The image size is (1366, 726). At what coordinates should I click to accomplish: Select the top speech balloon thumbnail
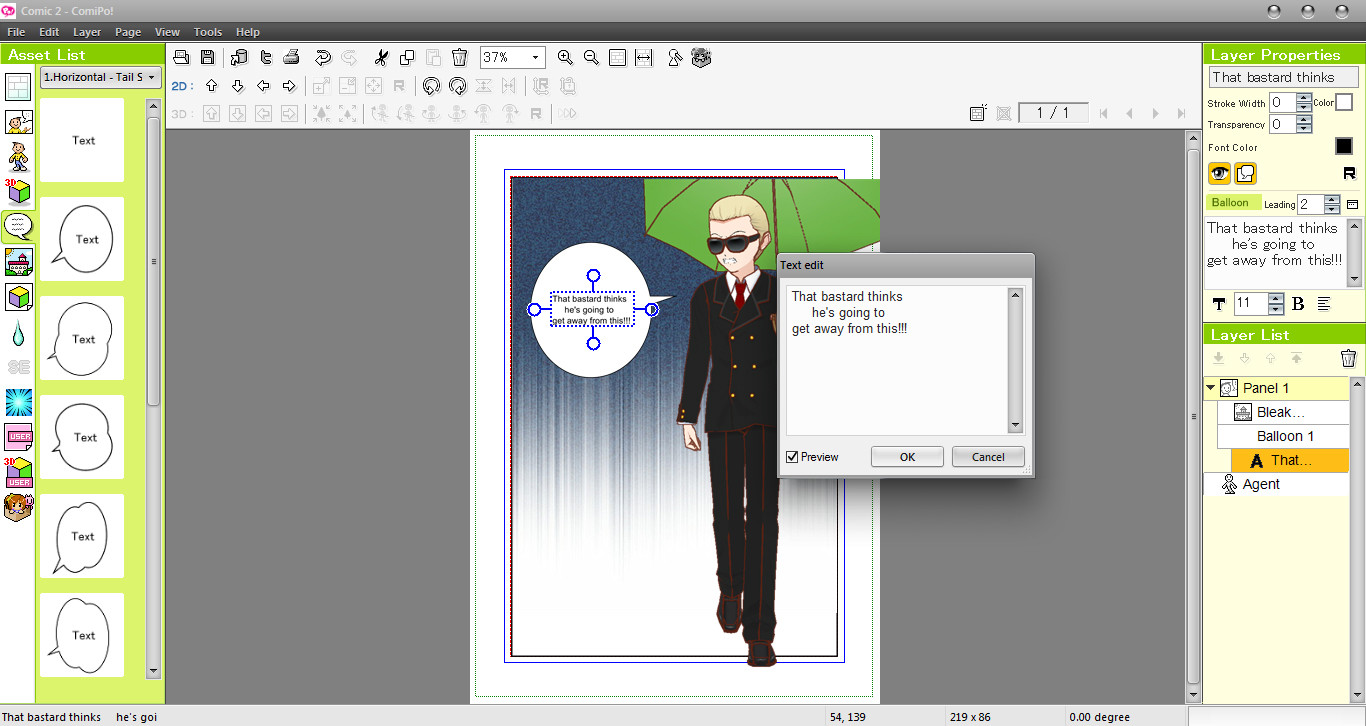point(82,239)
